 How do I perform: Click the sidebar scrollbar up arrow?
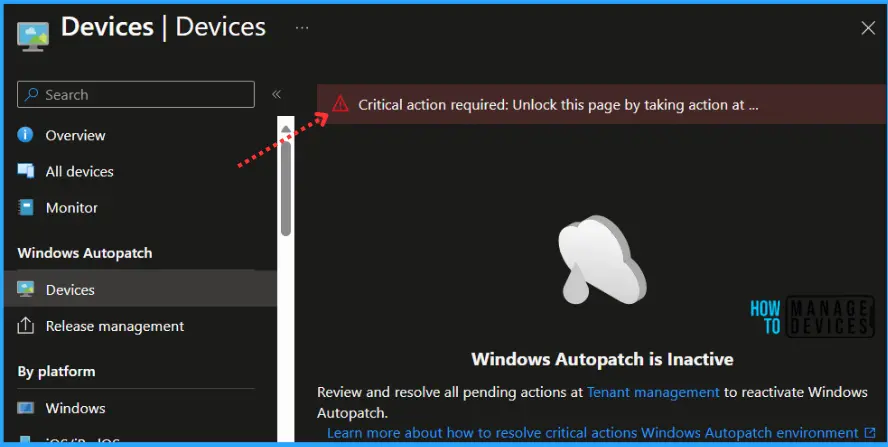[285, 129]
